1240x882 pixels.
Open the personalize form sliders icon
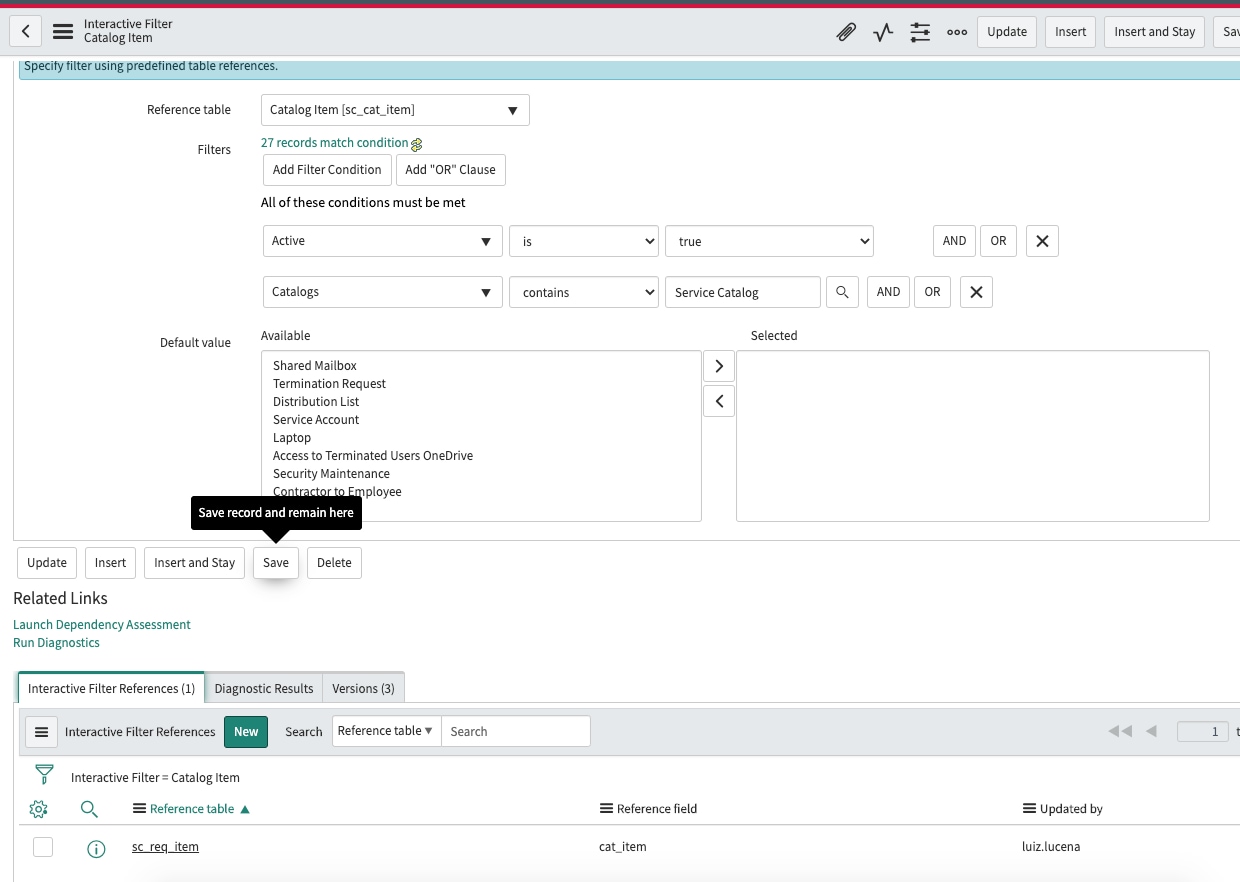click(x=920, y=32)
